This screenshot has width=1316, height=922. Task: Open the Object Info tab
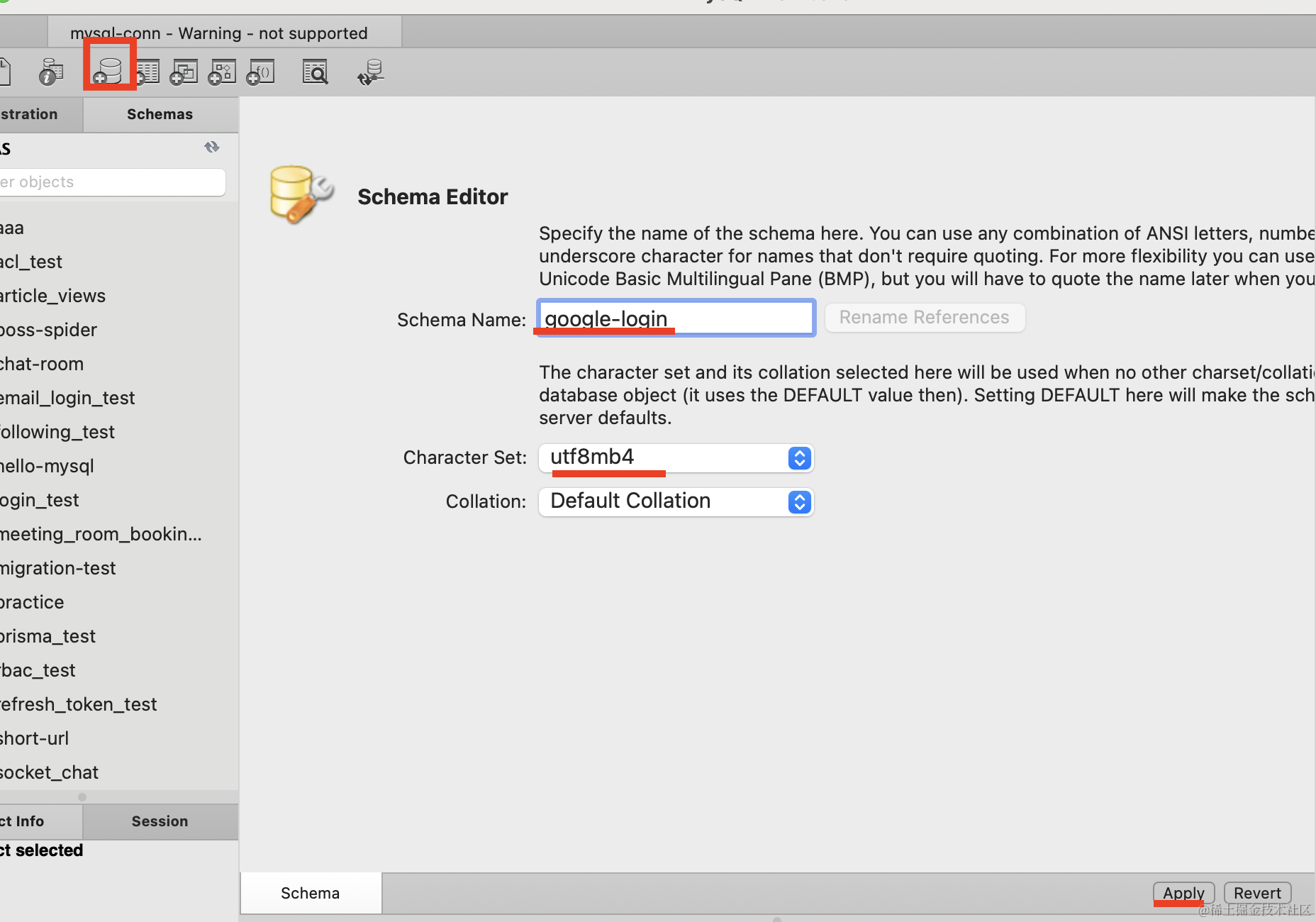pyautogui.click(x=40, y=821)
